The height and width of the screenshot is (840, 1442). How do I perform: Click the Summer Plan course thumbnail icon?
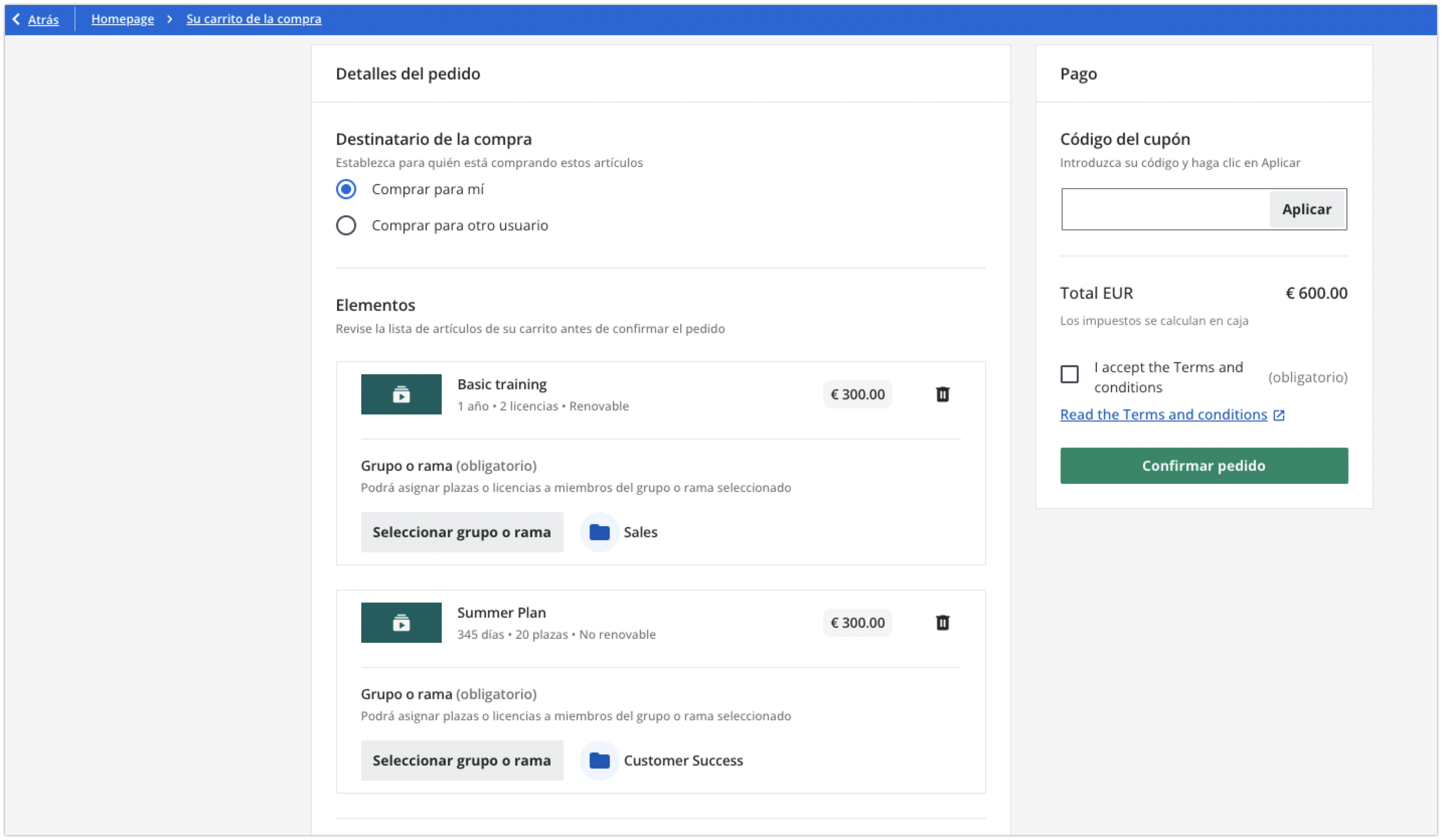click(x=401, y=623)
